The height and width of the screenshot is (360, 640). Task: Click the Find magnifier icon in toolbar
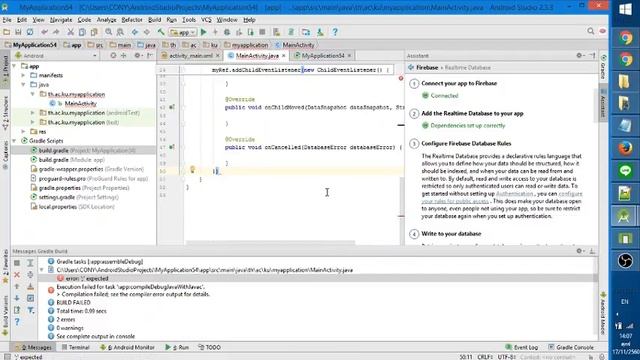pos(109,32)
